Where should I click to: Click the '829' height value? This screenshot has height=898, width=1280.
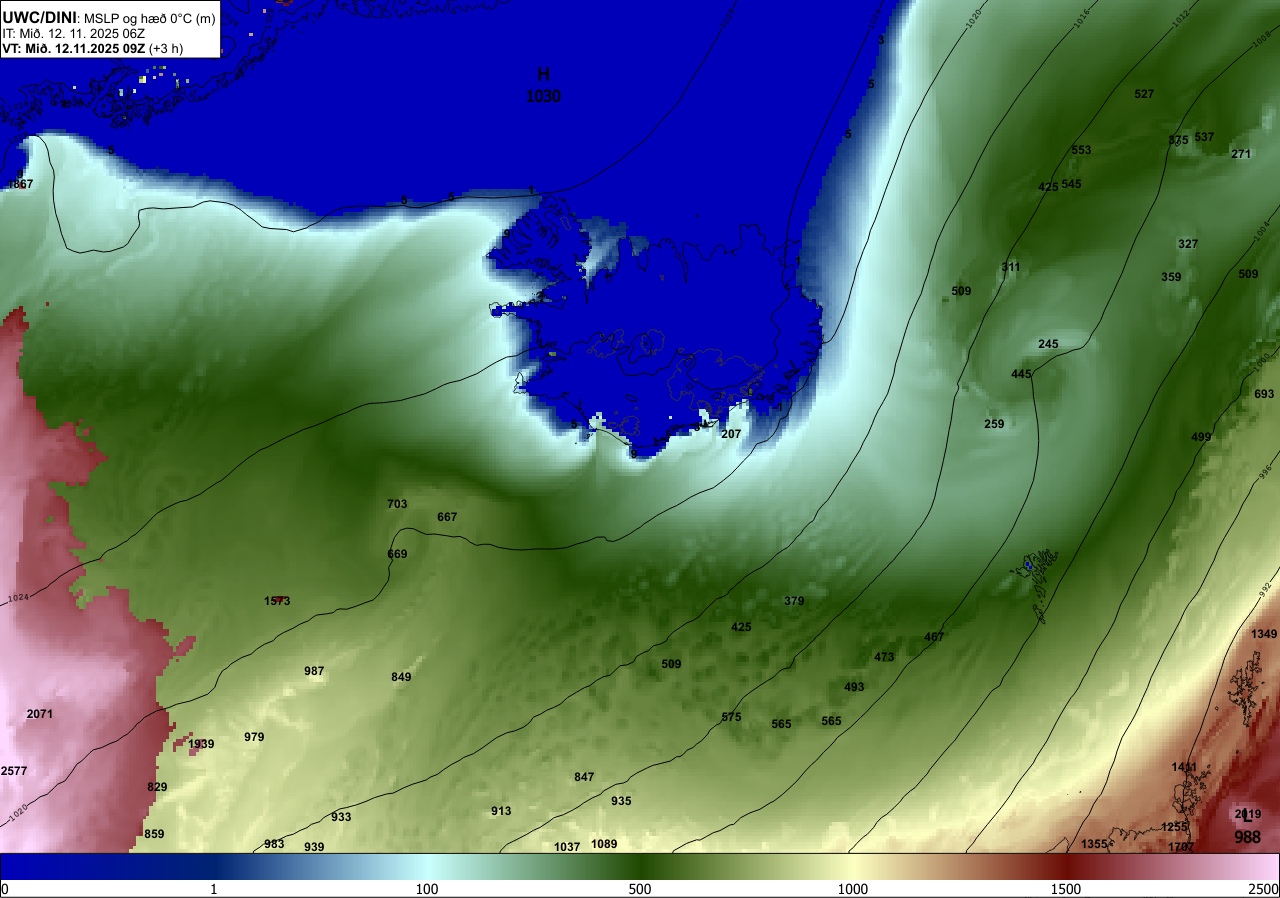(x=157, y=787)
